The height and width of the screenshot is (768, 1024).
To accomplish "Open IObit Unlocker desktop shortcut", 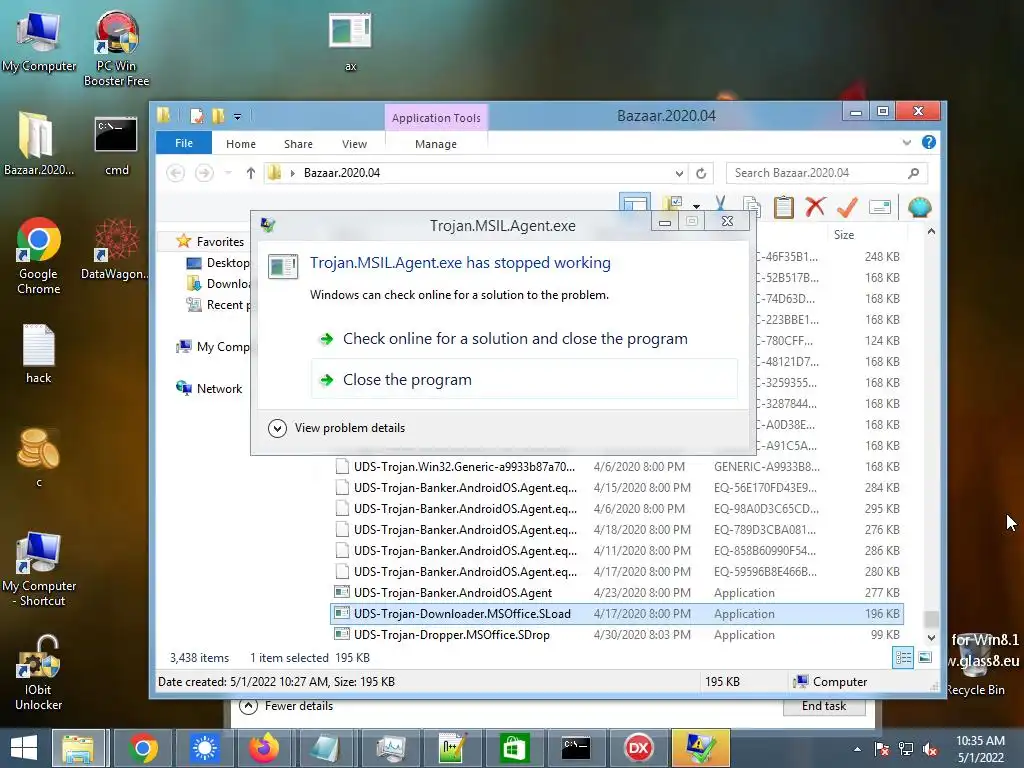I will (39, 673).
